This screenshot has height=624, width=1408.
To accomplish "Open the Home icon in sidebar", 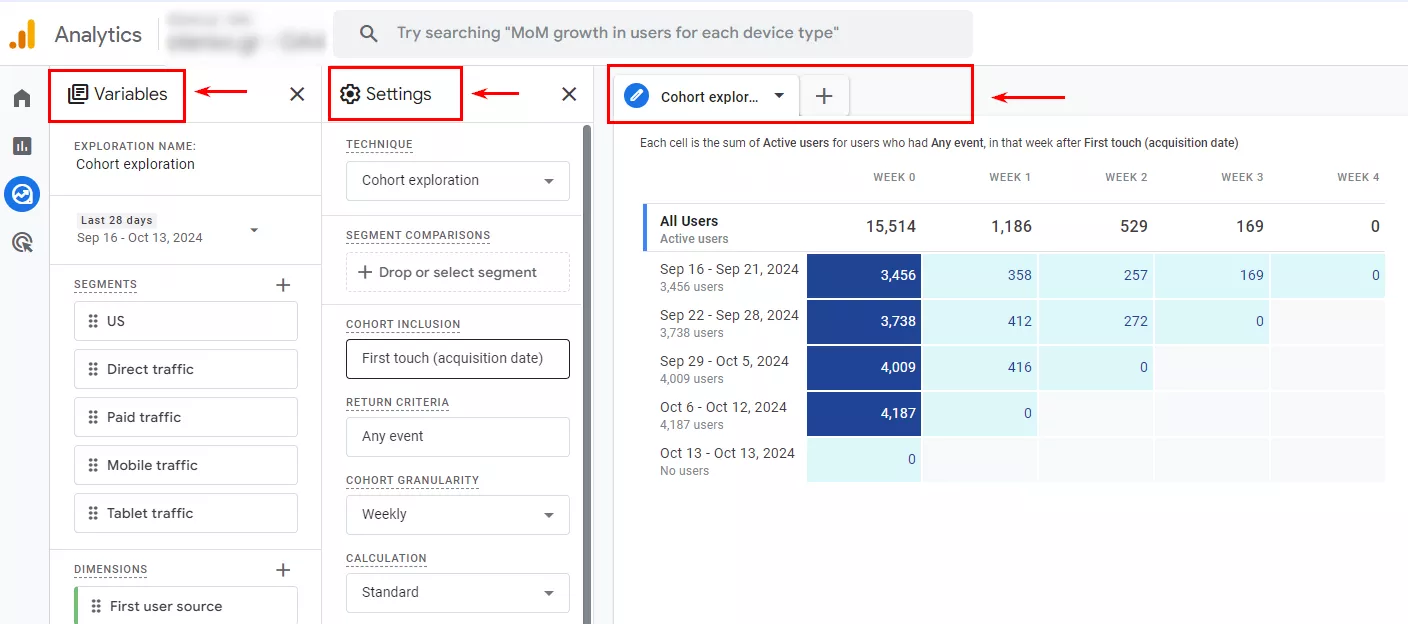I will coord(22,98).
